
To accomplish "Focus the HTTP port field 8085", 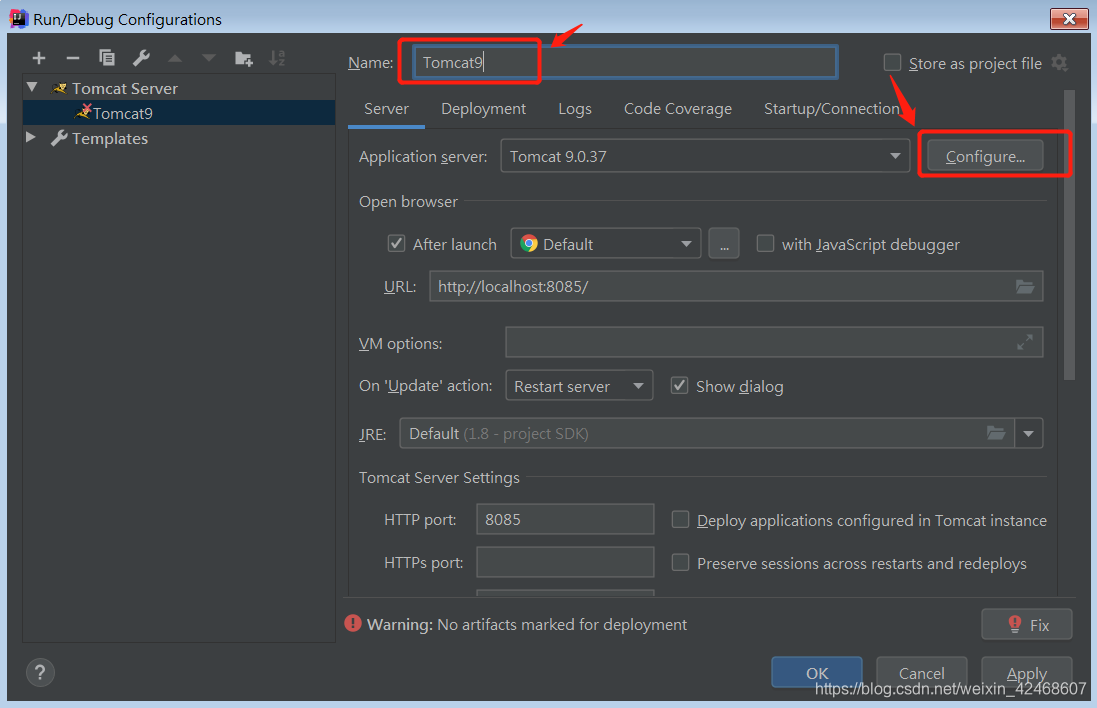I will (565, 519).
